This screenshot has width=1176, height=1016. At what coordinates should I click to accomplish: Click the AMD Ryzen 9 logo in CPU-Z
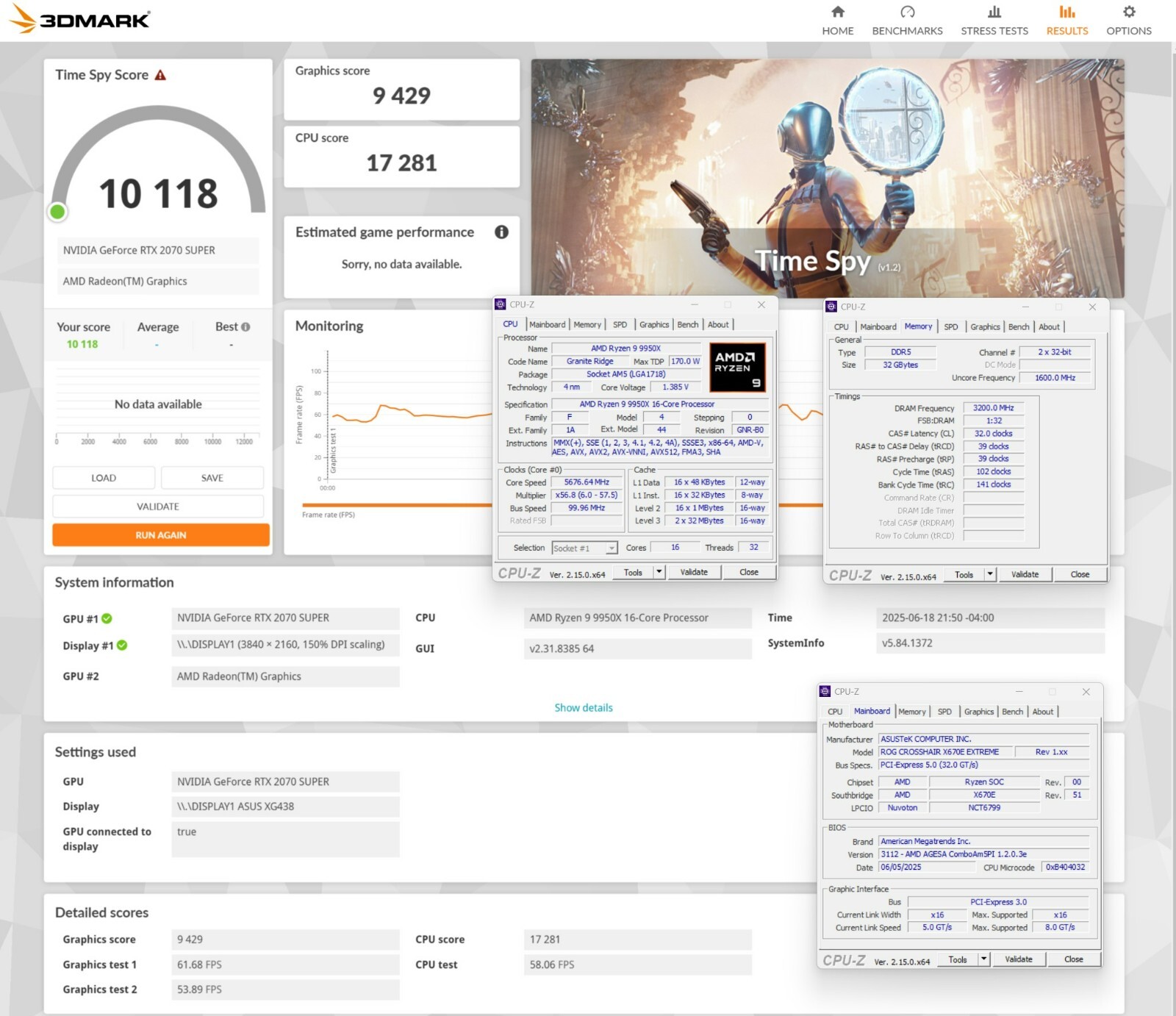point(737,367)
